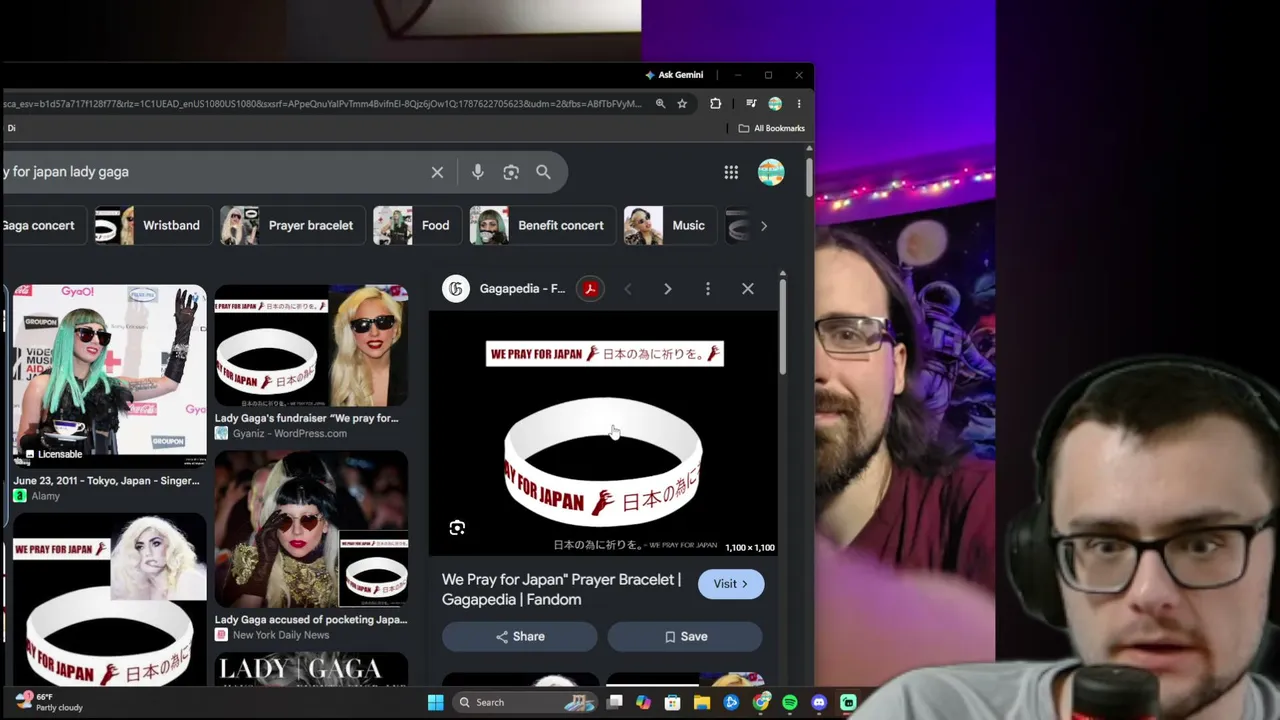
Task: Open the large wristband preview image
Action: 604,434
